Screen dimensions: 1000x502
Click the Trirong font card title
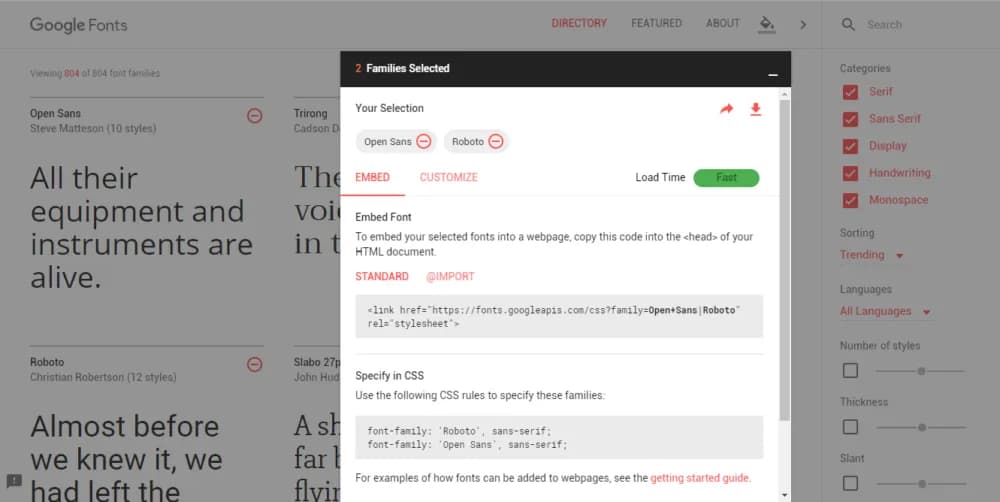311,114
